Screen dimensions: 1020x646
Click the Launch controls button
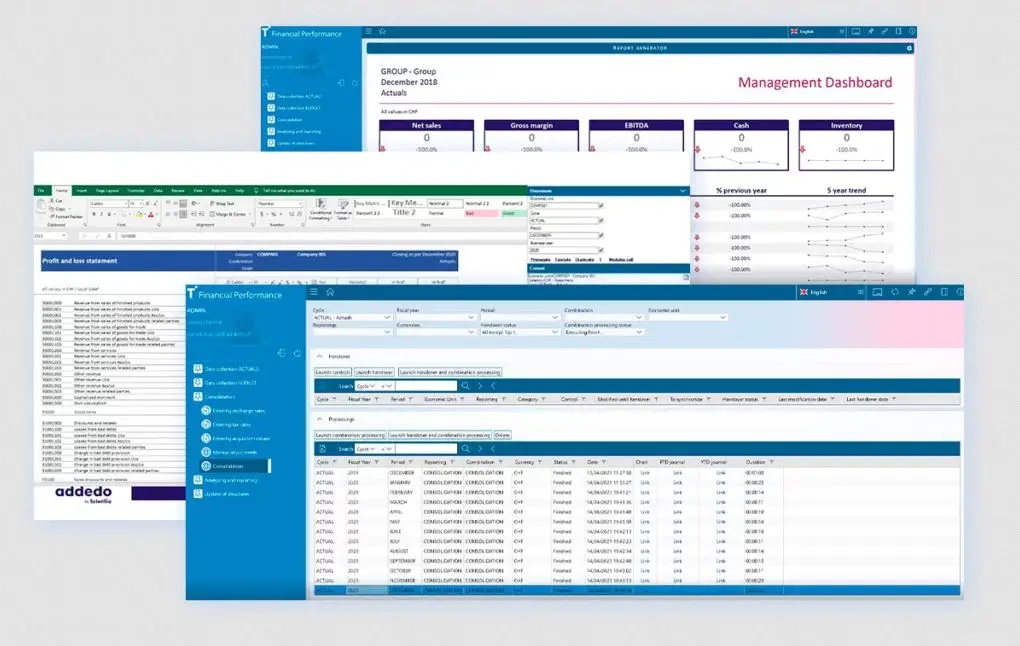[332, 372]
